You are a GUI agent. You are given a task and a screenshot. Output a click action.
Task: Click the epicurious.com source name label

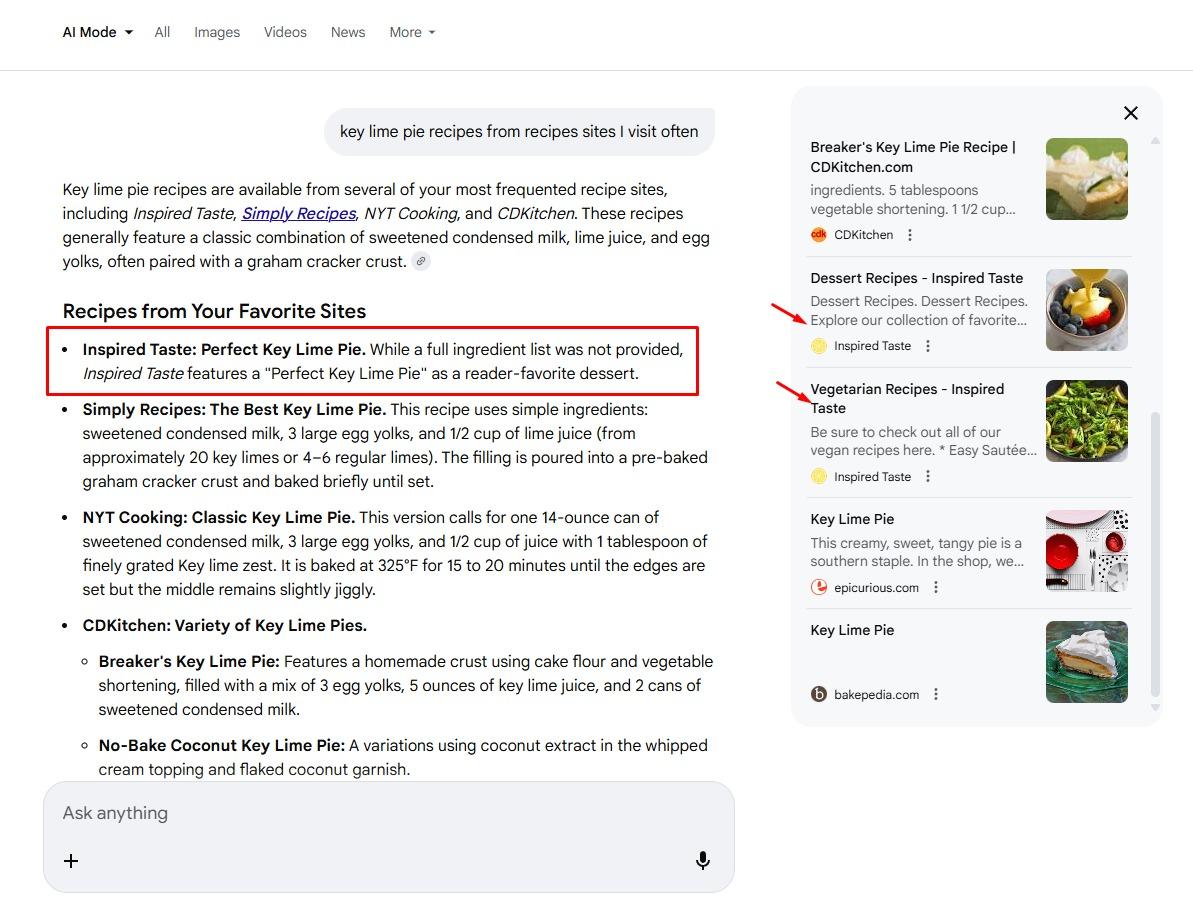pos(876,588)
